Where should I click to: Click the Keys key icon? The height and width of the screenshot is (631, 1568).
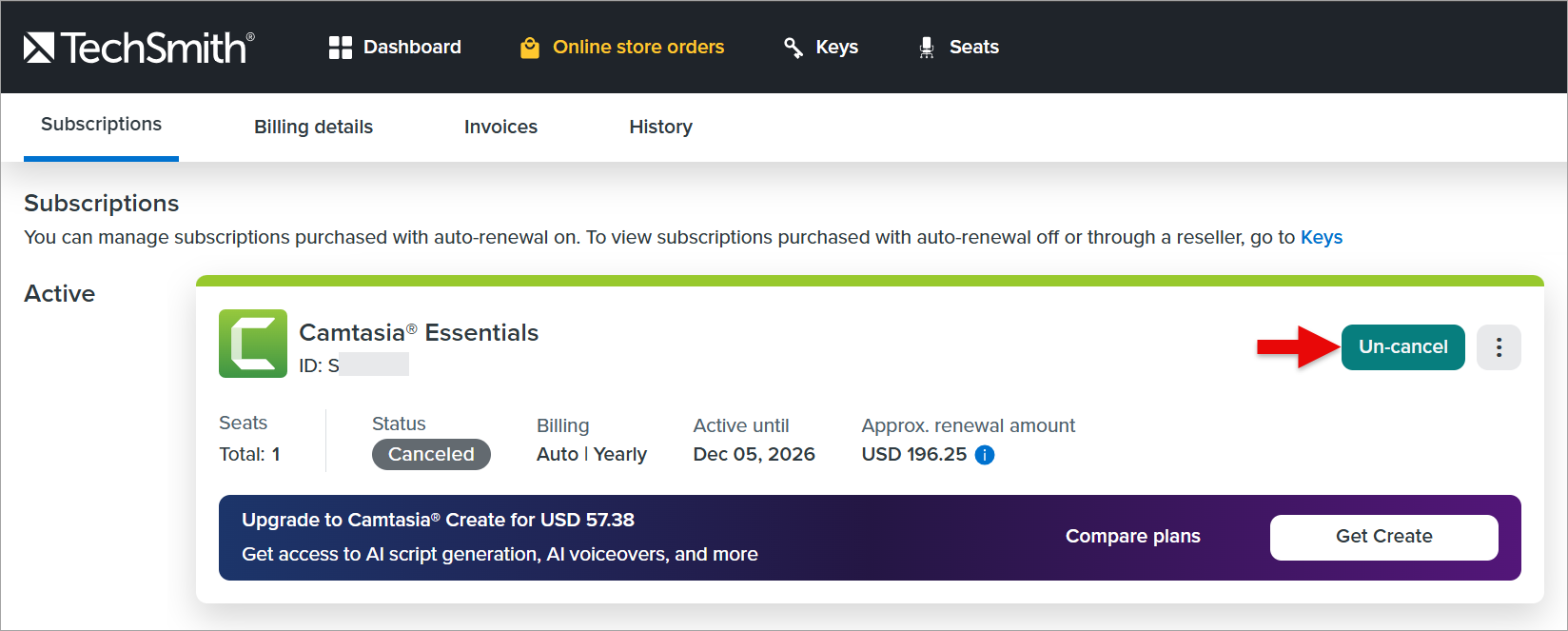(x=793, y=48)
